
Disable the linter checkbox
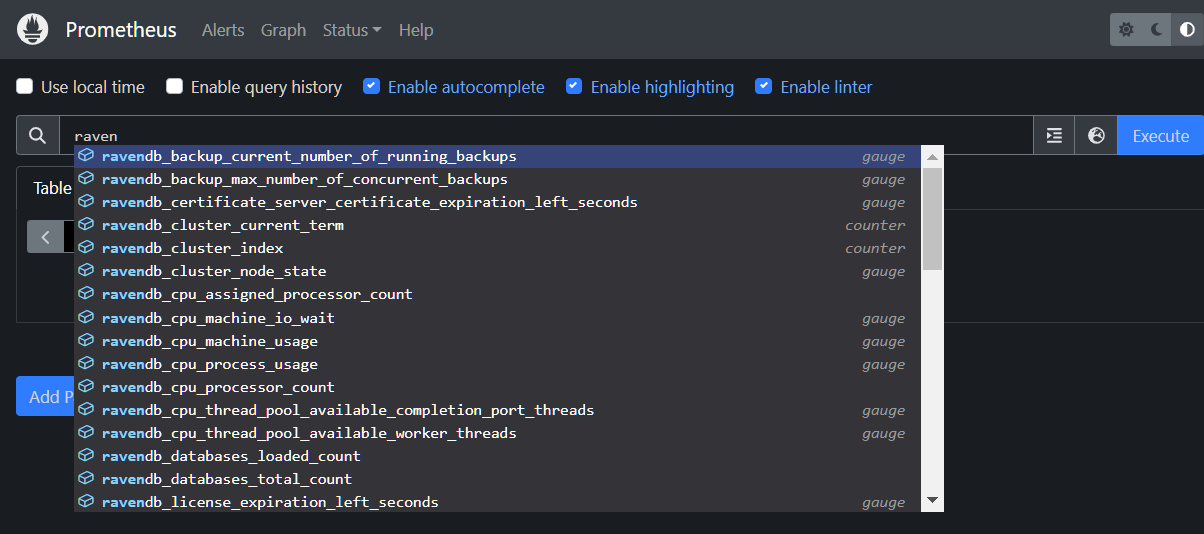[x=764, y=87]
